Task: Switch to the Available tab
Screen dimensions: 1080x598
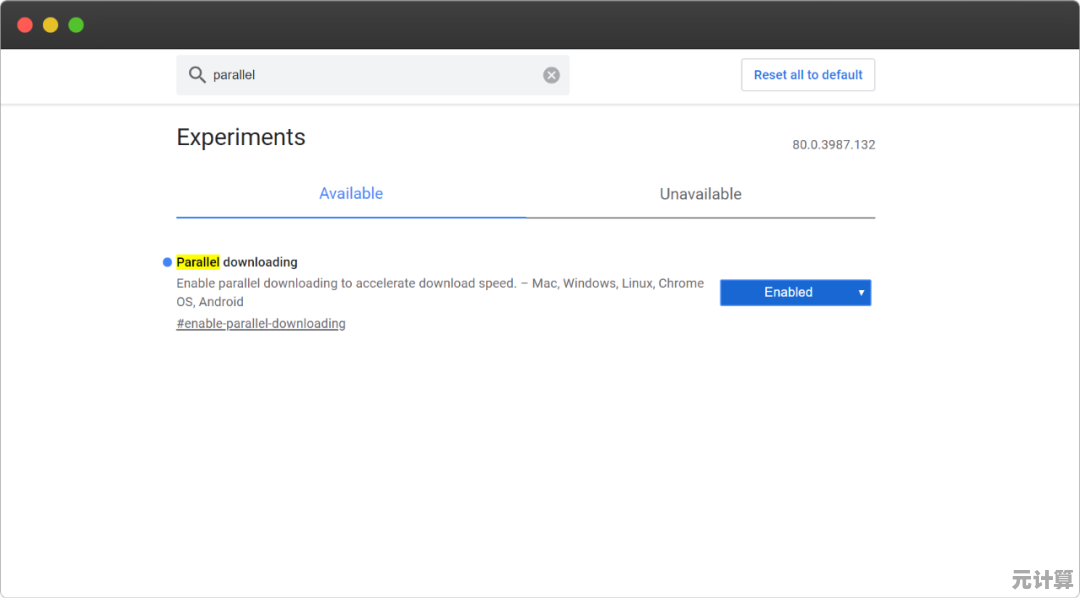Action: (x=351, y=194)
